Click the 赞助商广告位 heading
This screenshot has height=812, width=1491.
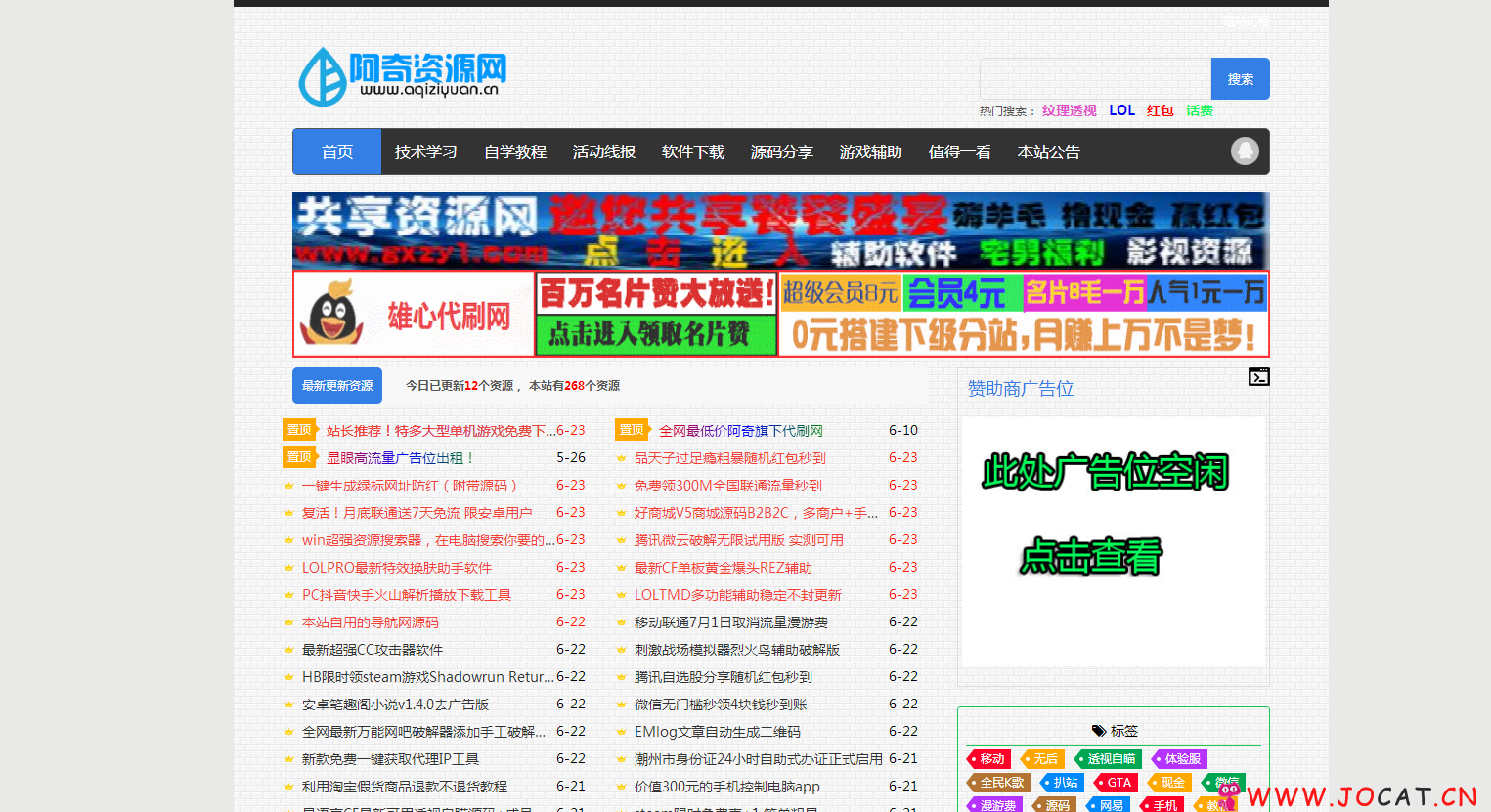(1021, 389)
